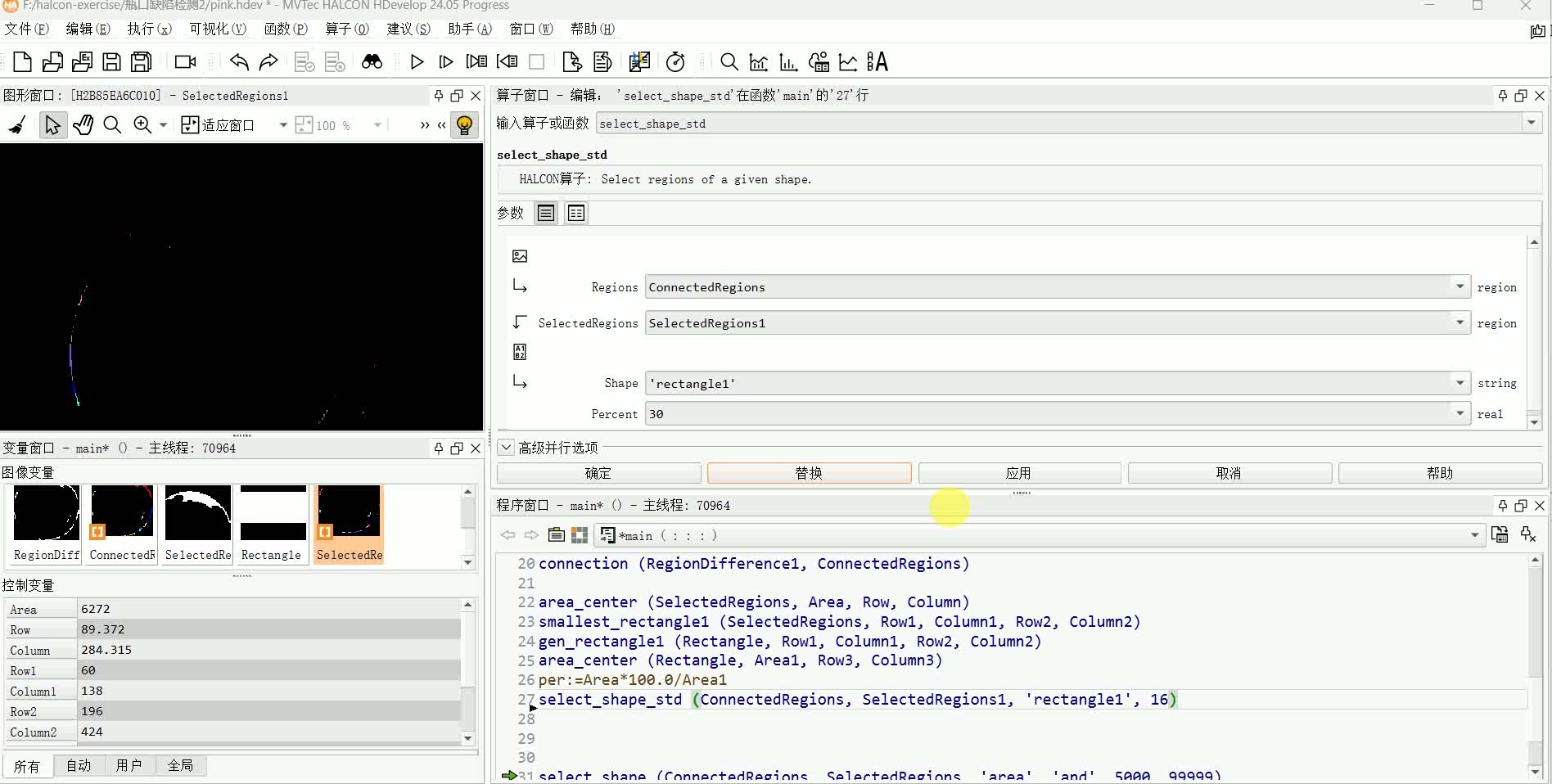This screenshot has width=1552, height=784.
Task: Switch to the 自动 variables tab
Action: (x=79, y=765)
